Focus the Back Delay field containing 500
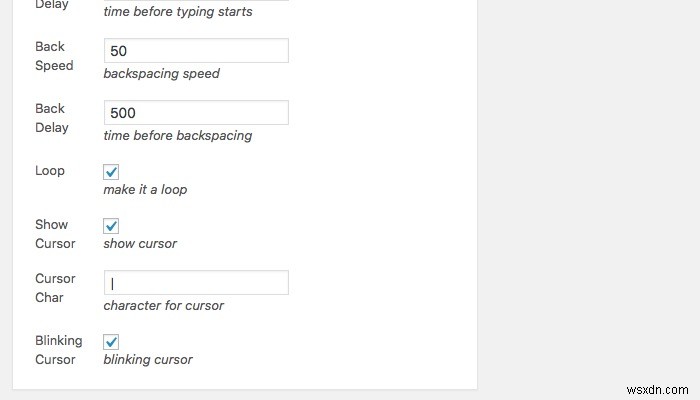700x400 pixels. (x=196, y=113)
